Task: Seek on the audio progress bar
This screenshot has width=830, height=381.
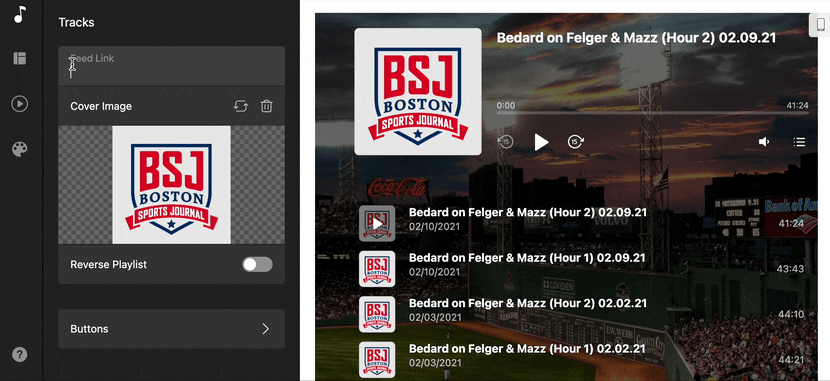Action: 652,112
